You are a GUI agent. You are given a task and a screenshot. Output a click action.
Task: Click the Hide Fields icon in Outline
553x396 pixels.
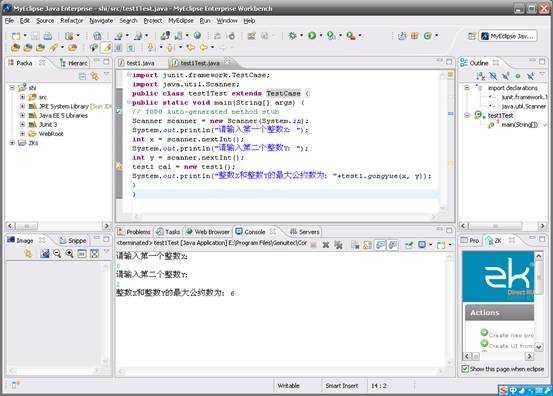(493, 75)
